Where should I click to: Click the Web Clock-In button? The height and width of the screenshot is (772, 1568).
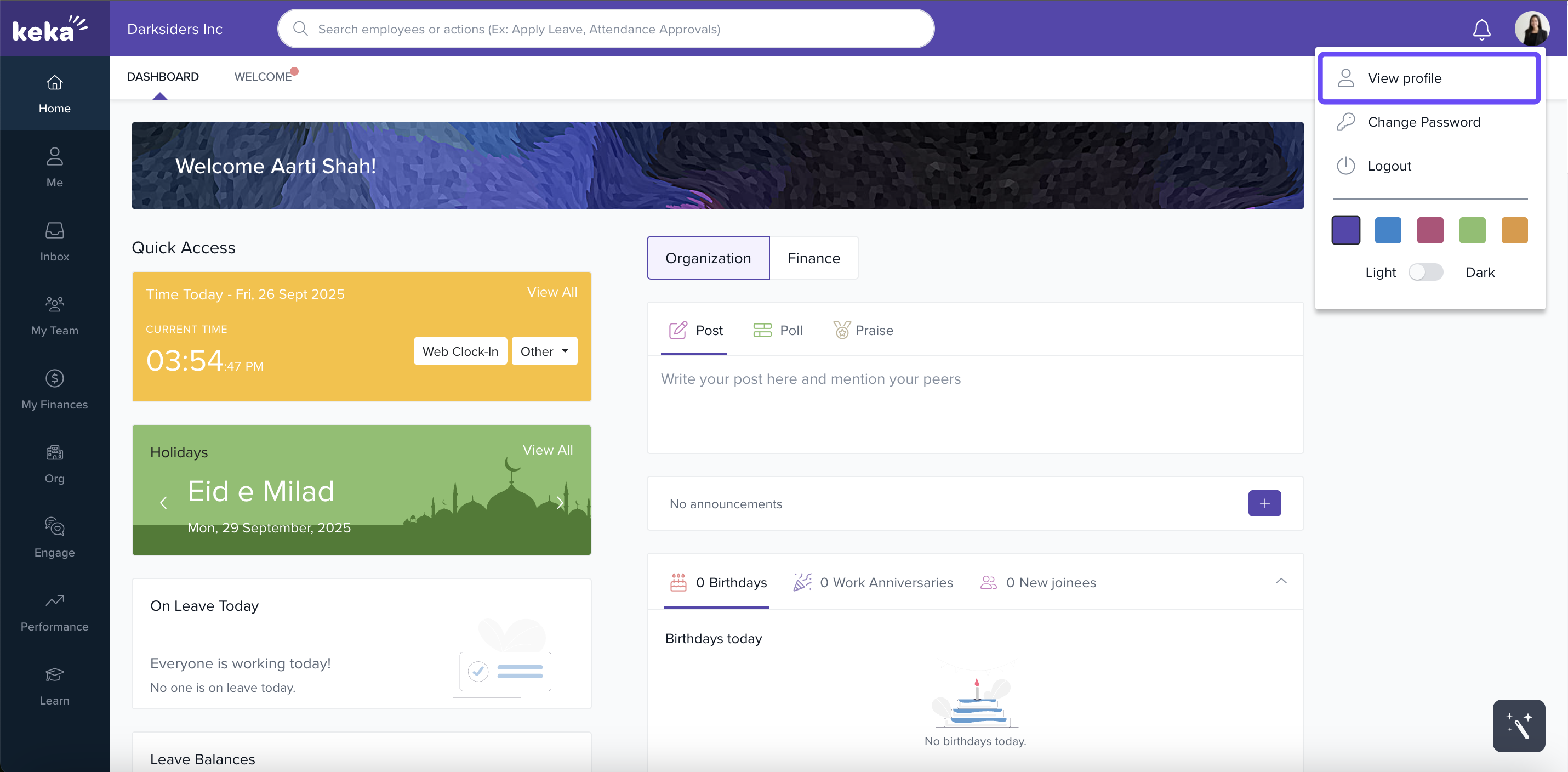[460, 351]
